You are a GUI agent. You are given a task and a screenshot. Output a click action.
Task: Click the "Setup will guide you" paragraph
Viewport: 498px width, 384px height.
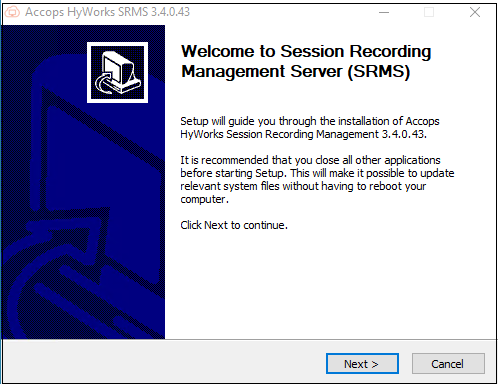[x=310, y=128]
